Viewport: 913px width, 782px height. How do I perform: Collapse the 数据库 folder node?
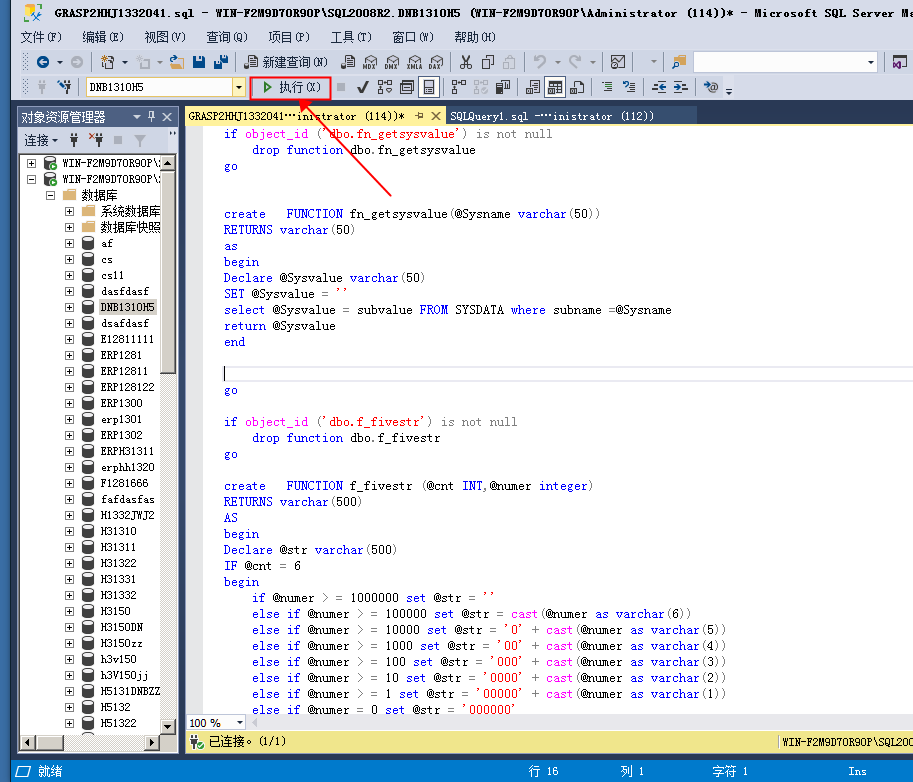coord(50,195)
